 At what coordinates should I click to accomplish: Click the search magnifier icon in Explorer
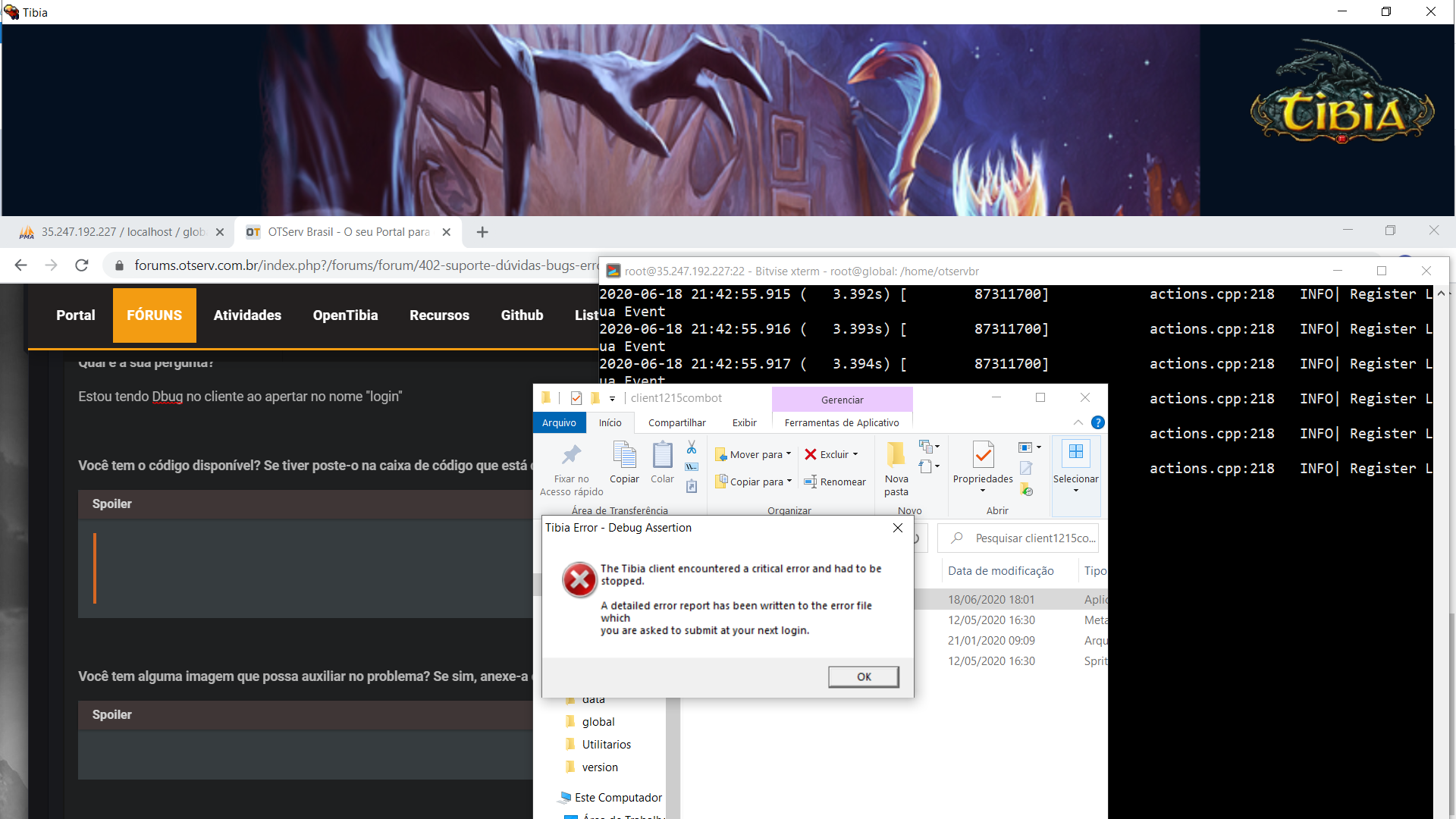click(x=957, y=538)
